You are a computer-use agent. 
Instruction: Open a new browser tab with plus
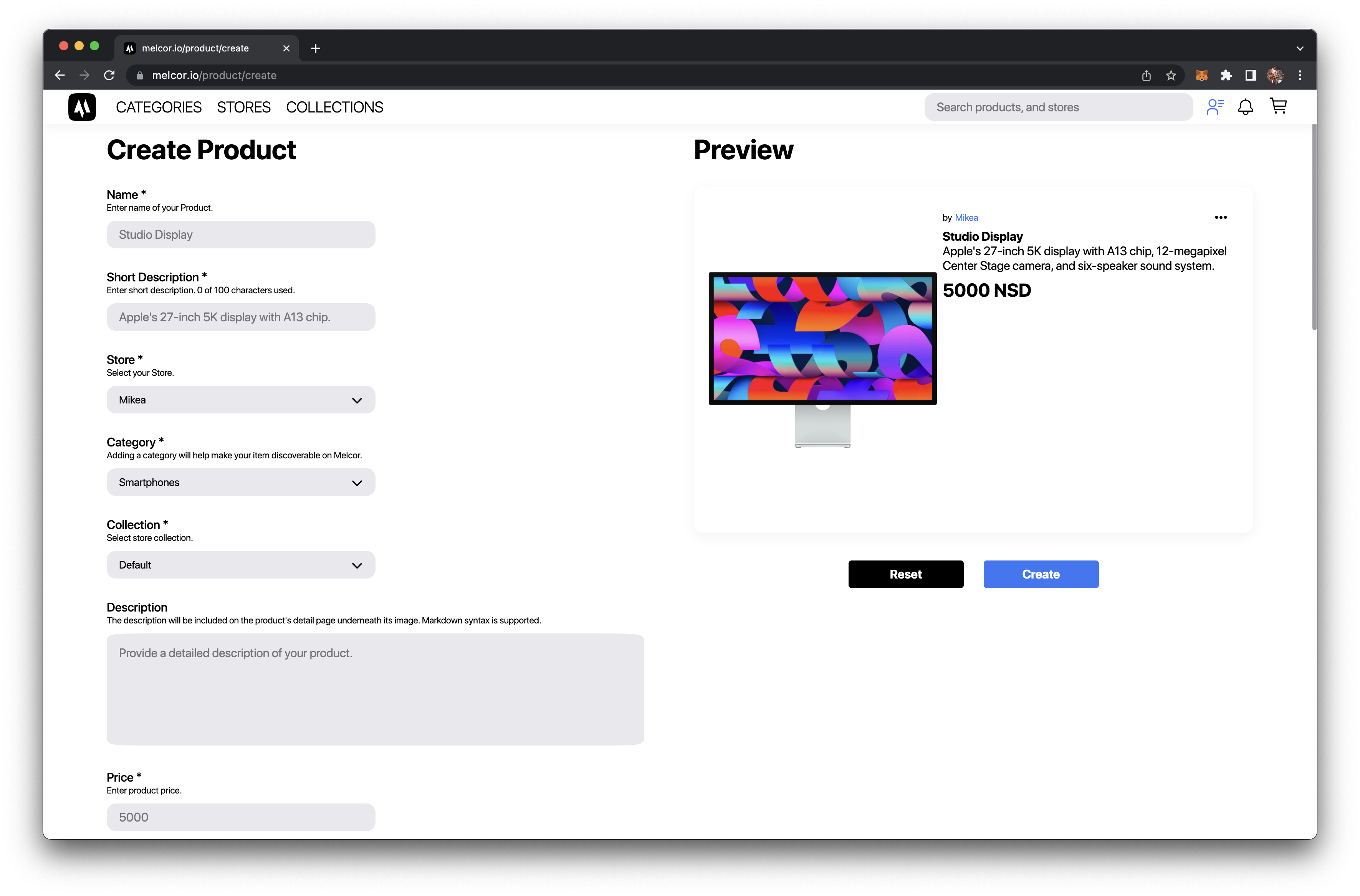coord(316,48)
